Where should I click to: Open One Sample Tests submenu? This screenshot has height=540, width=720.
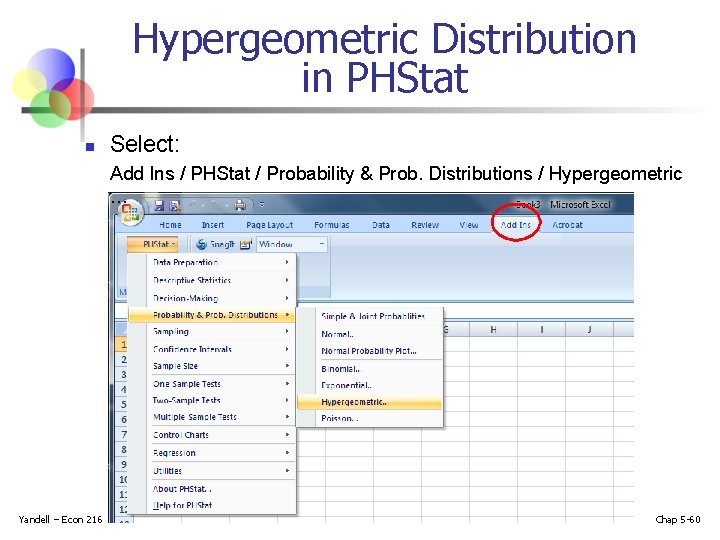click(x=212, y=384)
